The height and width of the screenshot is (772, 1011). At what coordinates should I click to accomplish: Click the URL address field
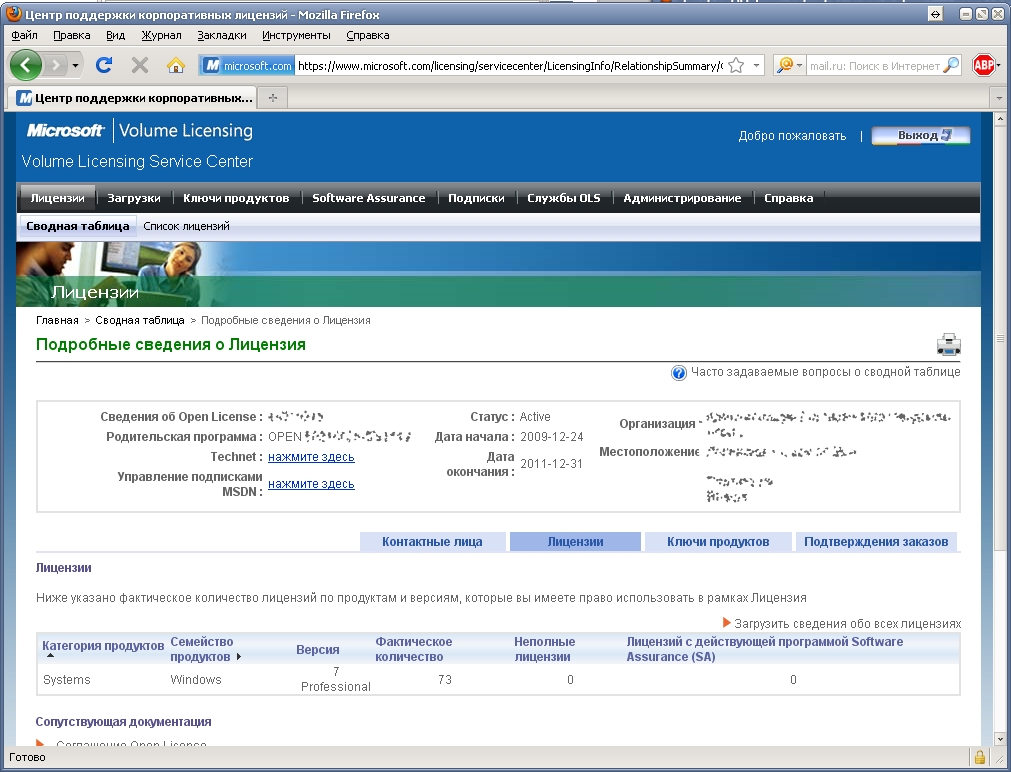tap(510, 66)
